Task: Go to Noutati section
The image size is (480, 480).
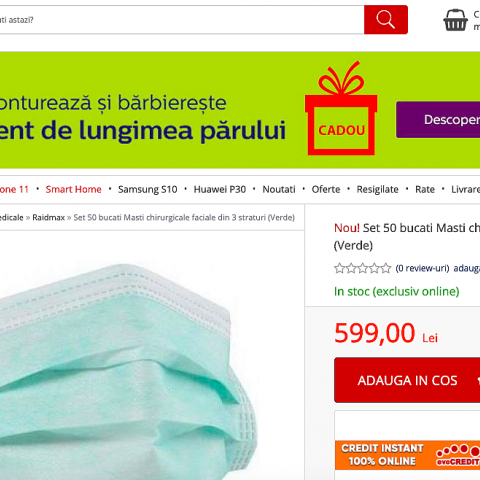Action: point(279,189)
